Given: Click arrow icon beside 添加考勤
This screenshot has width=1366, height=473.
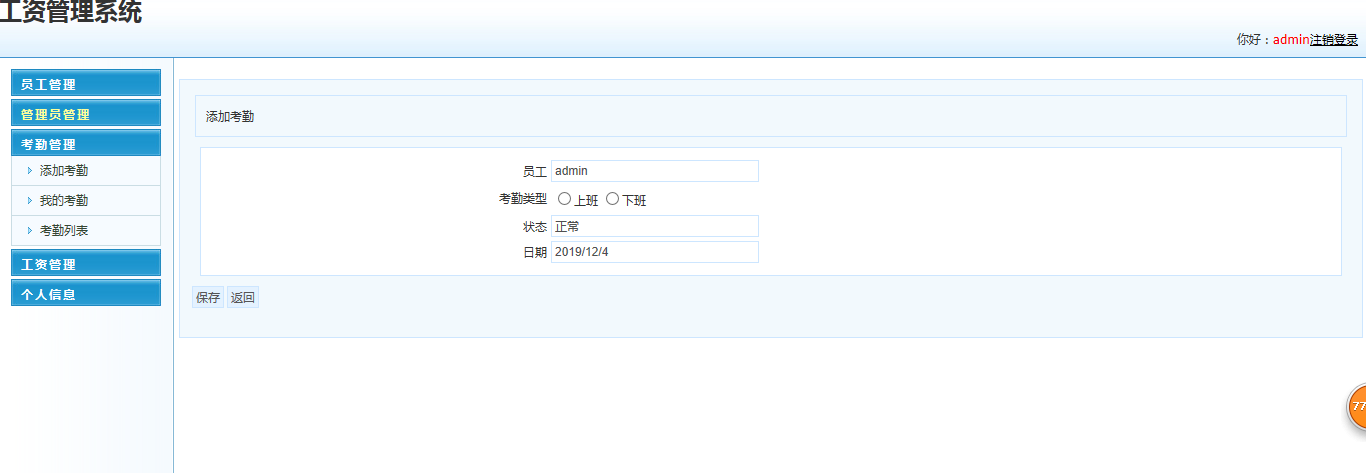Looking at the screenshot, I should coord(30,171).
